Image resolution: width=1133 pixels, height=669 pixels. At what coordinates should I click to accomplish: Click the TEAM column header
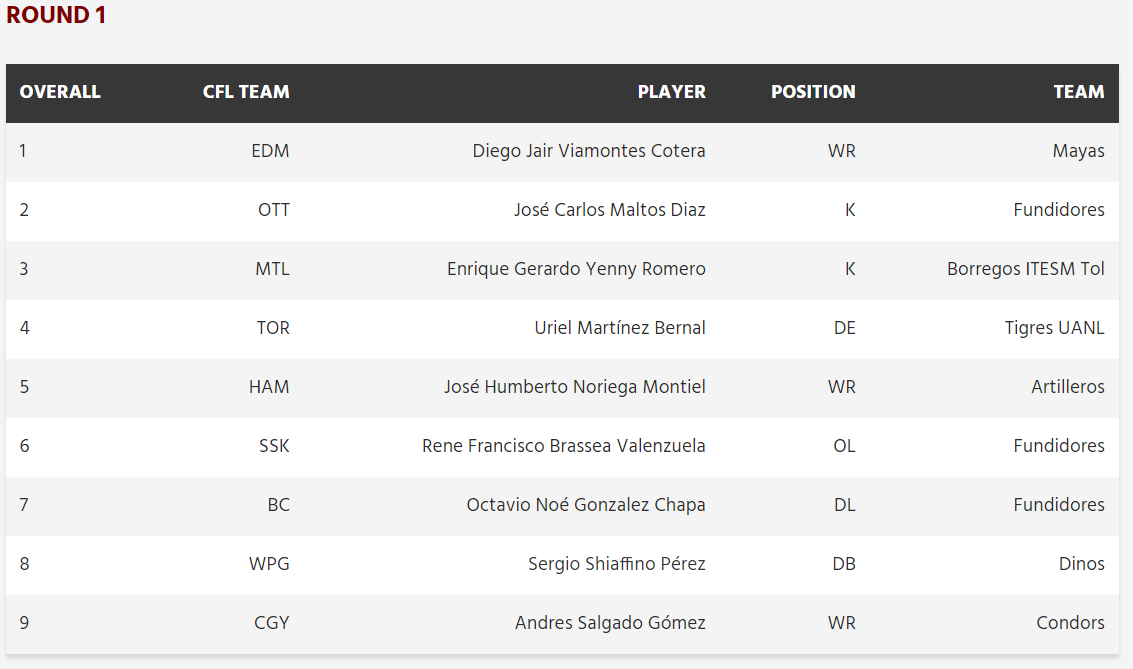click(1079, 92)
